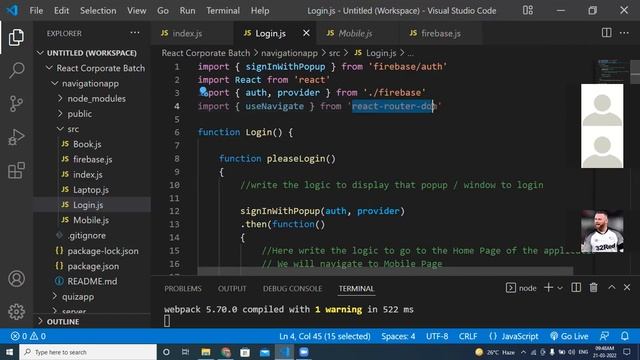Show the Problems panel tab
The height and width of the screenshot is (360, 640).
click(x=183, y=289)
